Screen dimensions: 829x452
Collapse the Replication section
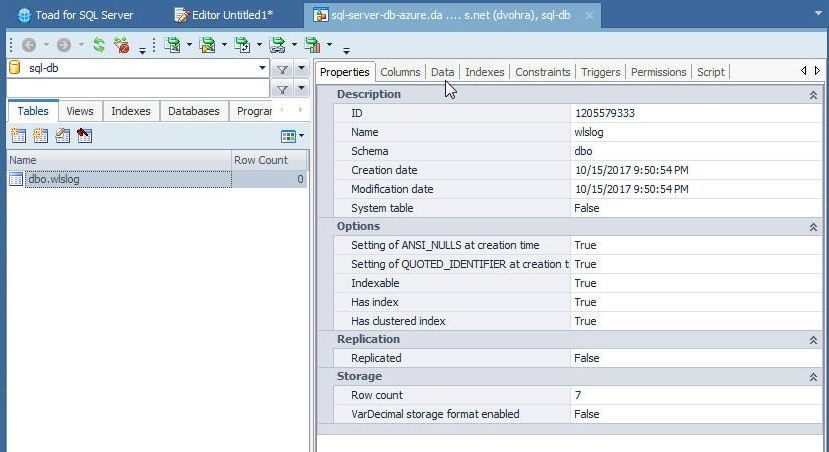813,340
